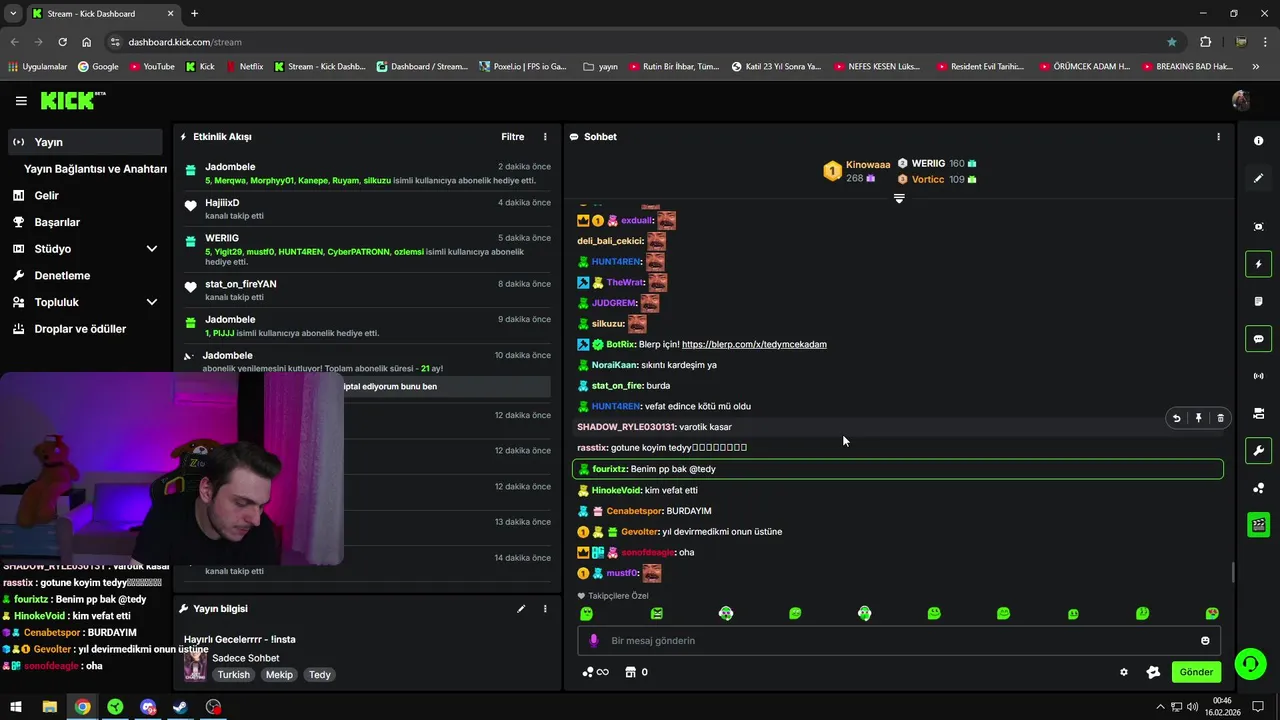Bookmark this page with star icon
The height and width of the screenshot is (720, 1280).
pos(1172,42)
